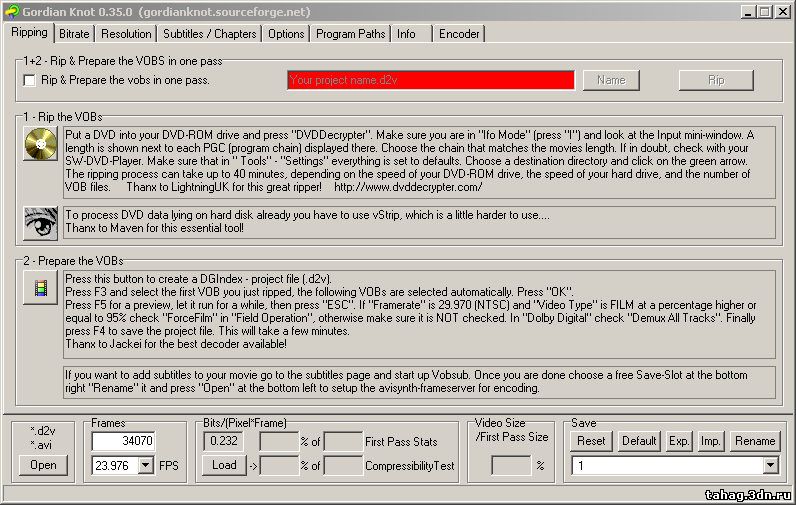Click the Exp. export button
796x505 pixels.
(680, 441)
